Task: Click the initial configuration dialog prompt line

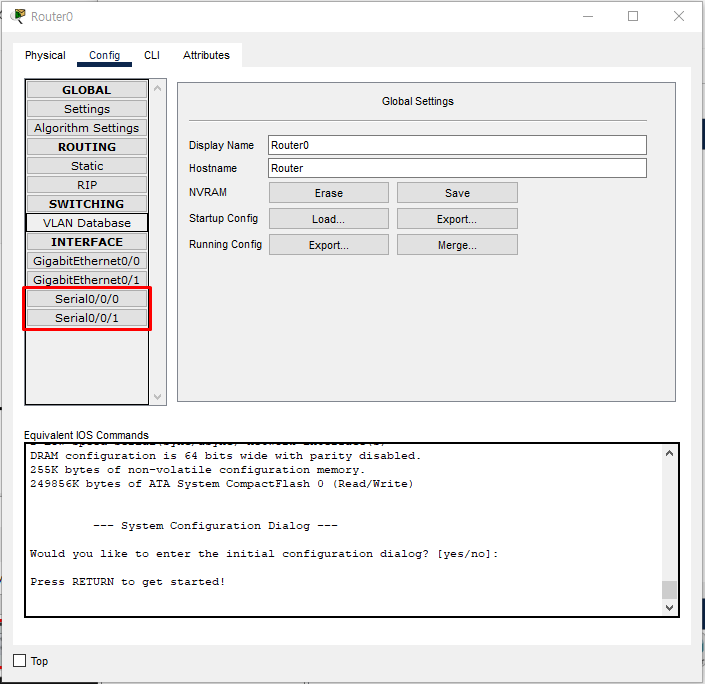Action: point(264,554)
